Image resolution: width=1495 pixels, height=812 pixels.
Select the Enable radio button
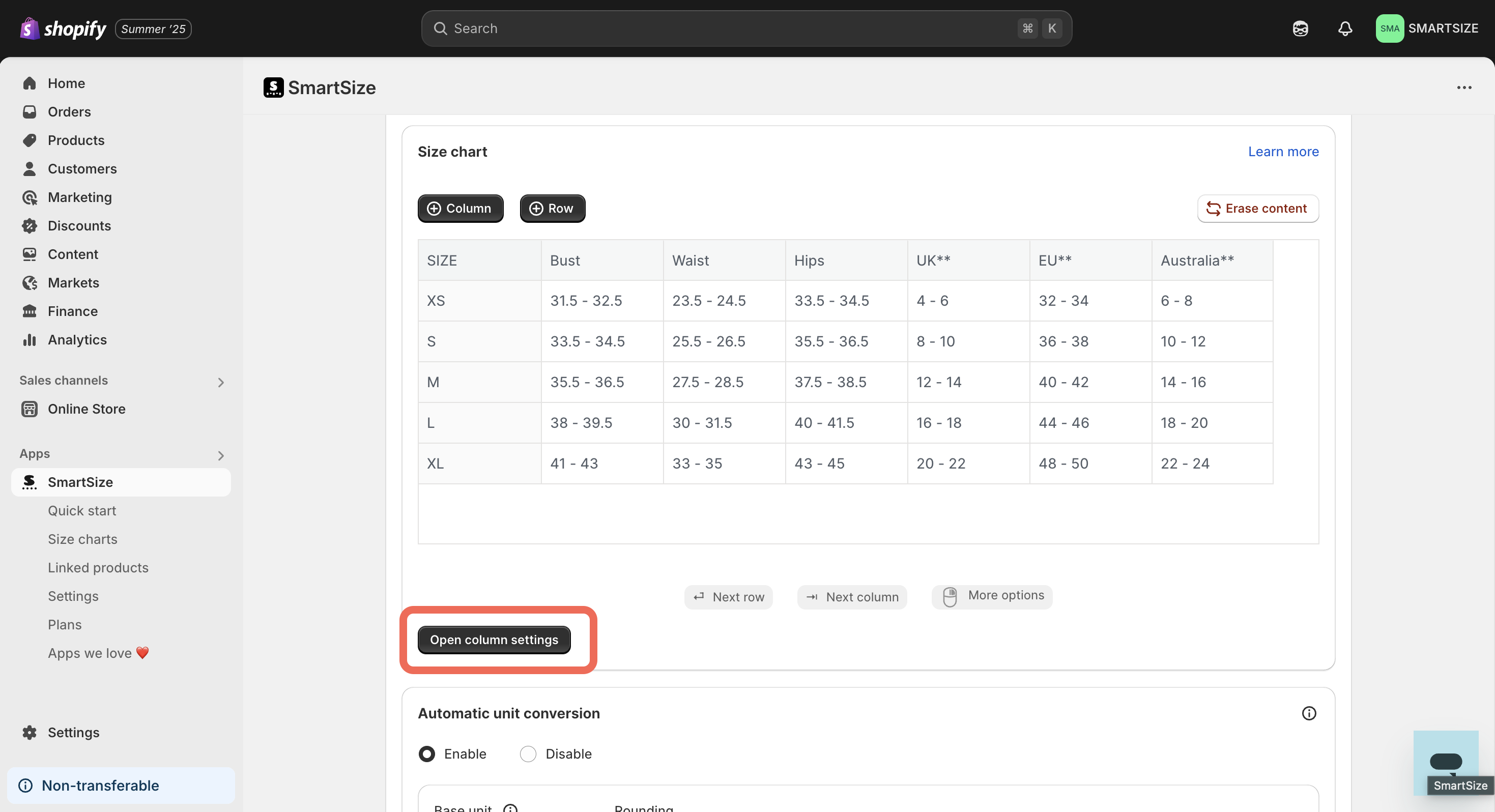tap(426, 753)
